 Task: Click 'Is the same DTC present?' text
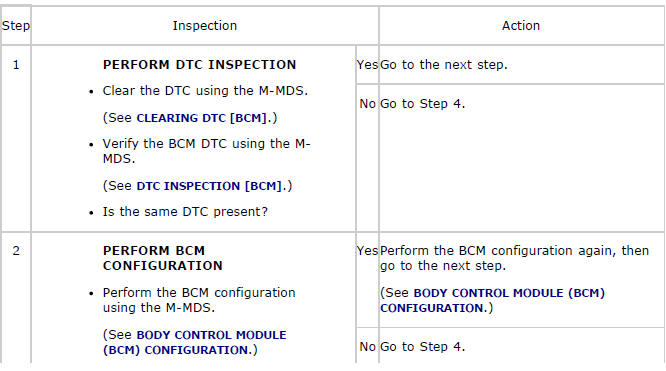185,212
